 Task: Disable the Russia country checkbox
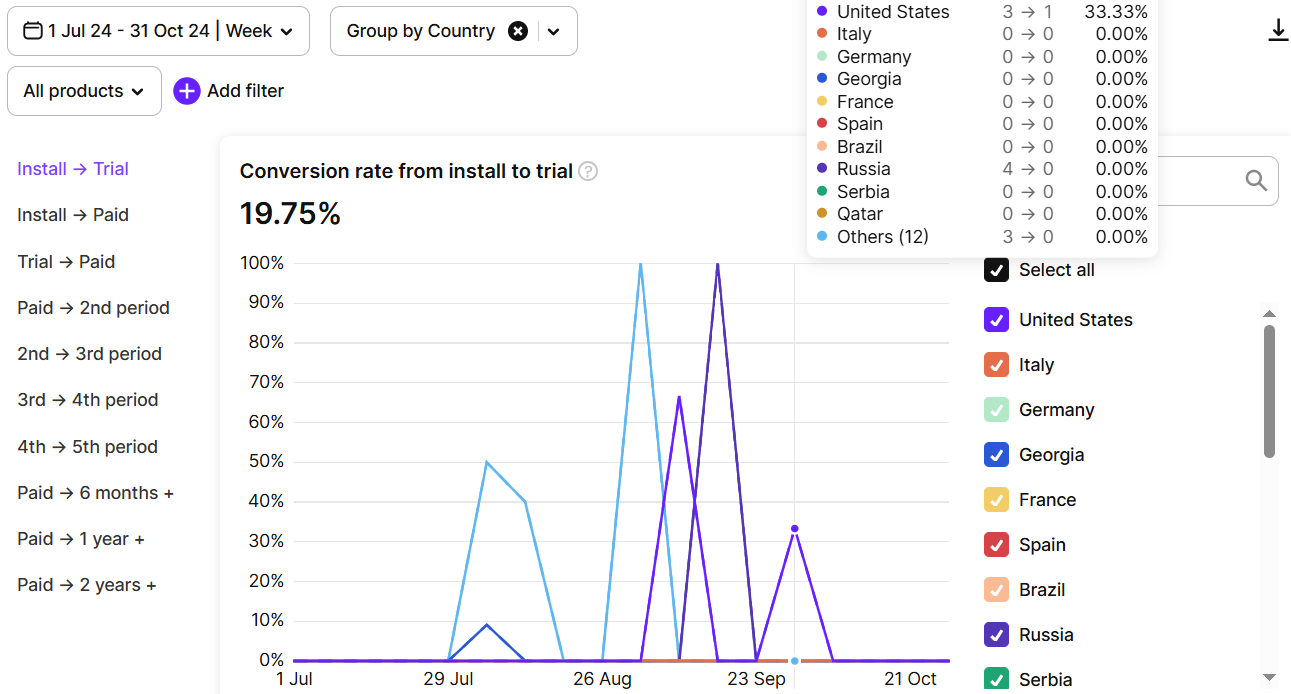[996, 635]
